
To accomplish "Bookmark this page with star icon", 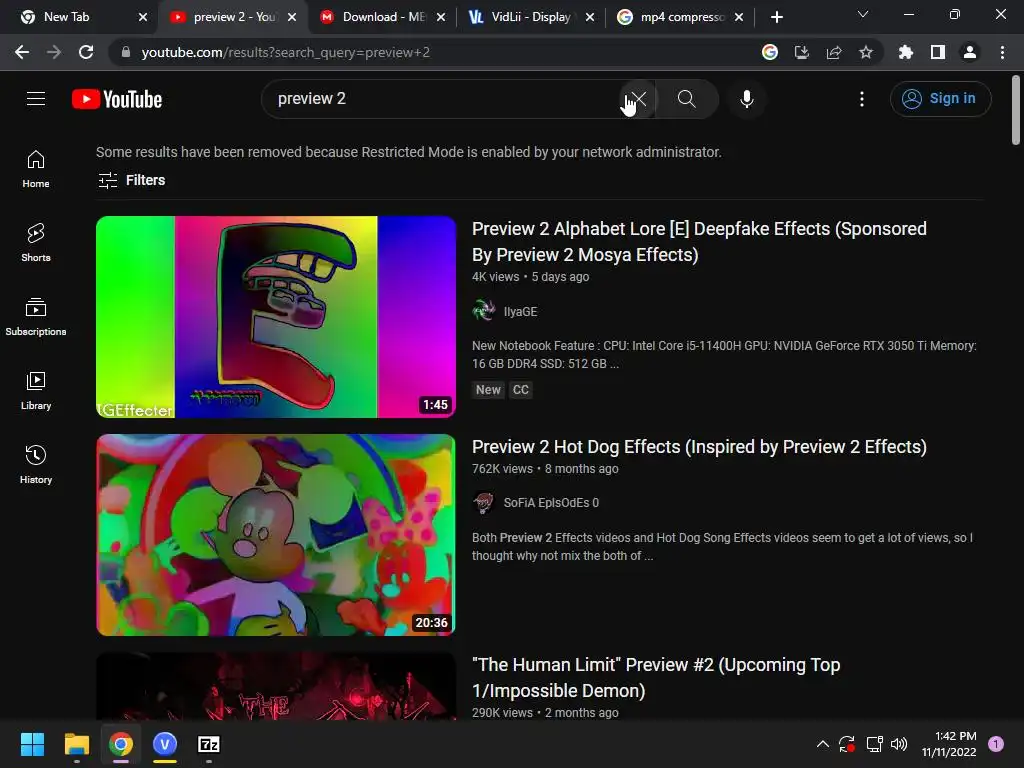I will coord(866,52).
